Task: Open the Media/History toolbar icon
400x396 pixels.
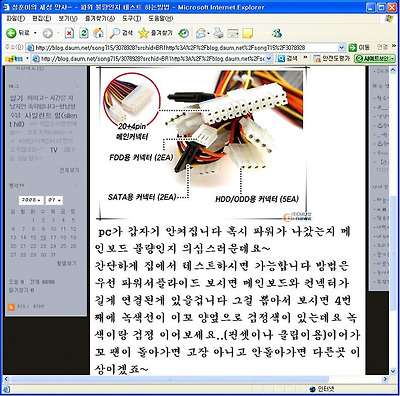Action: click(x=184, y=33)
